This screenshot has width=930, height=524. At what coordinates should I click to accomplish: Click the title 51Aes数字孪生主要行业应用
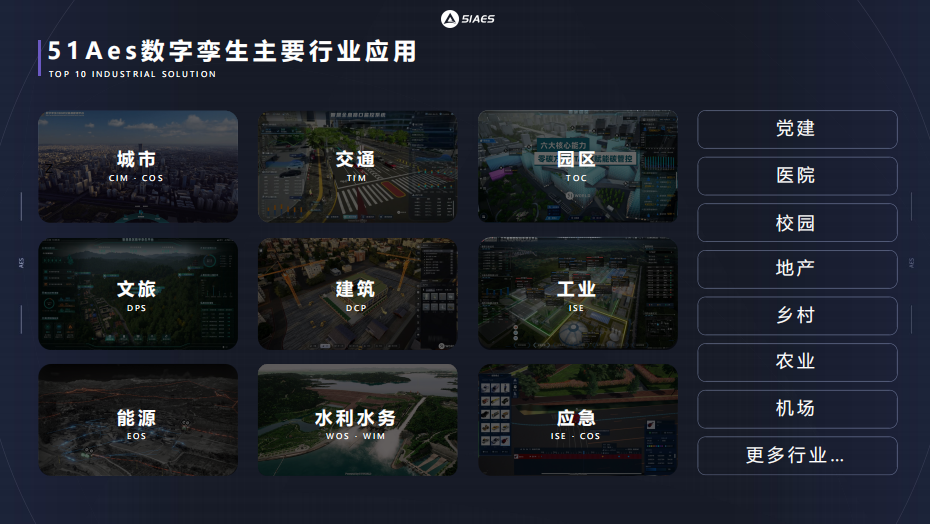pyautogui.click(x=232, y=51)
